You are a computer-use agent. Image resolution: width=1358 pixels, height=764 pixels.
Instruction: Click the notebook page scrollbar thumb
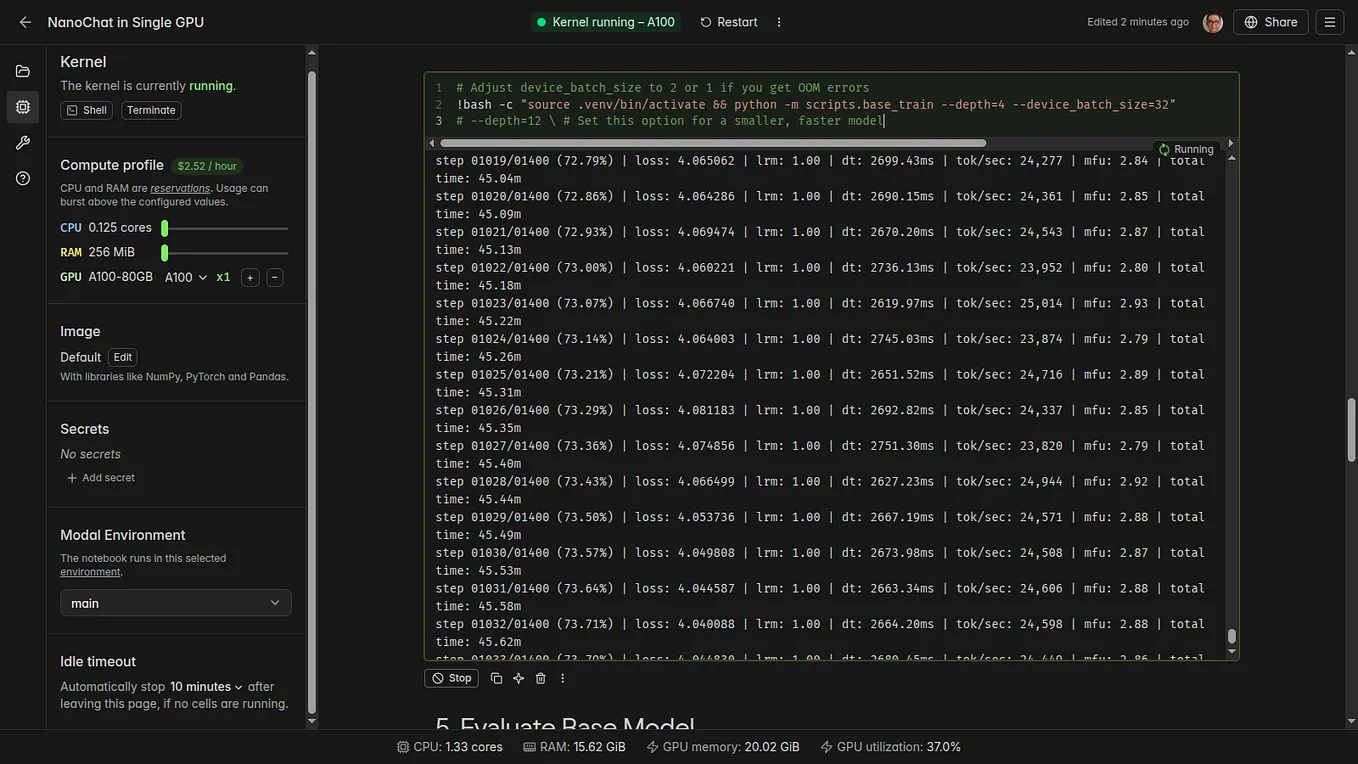point(1351,428)
